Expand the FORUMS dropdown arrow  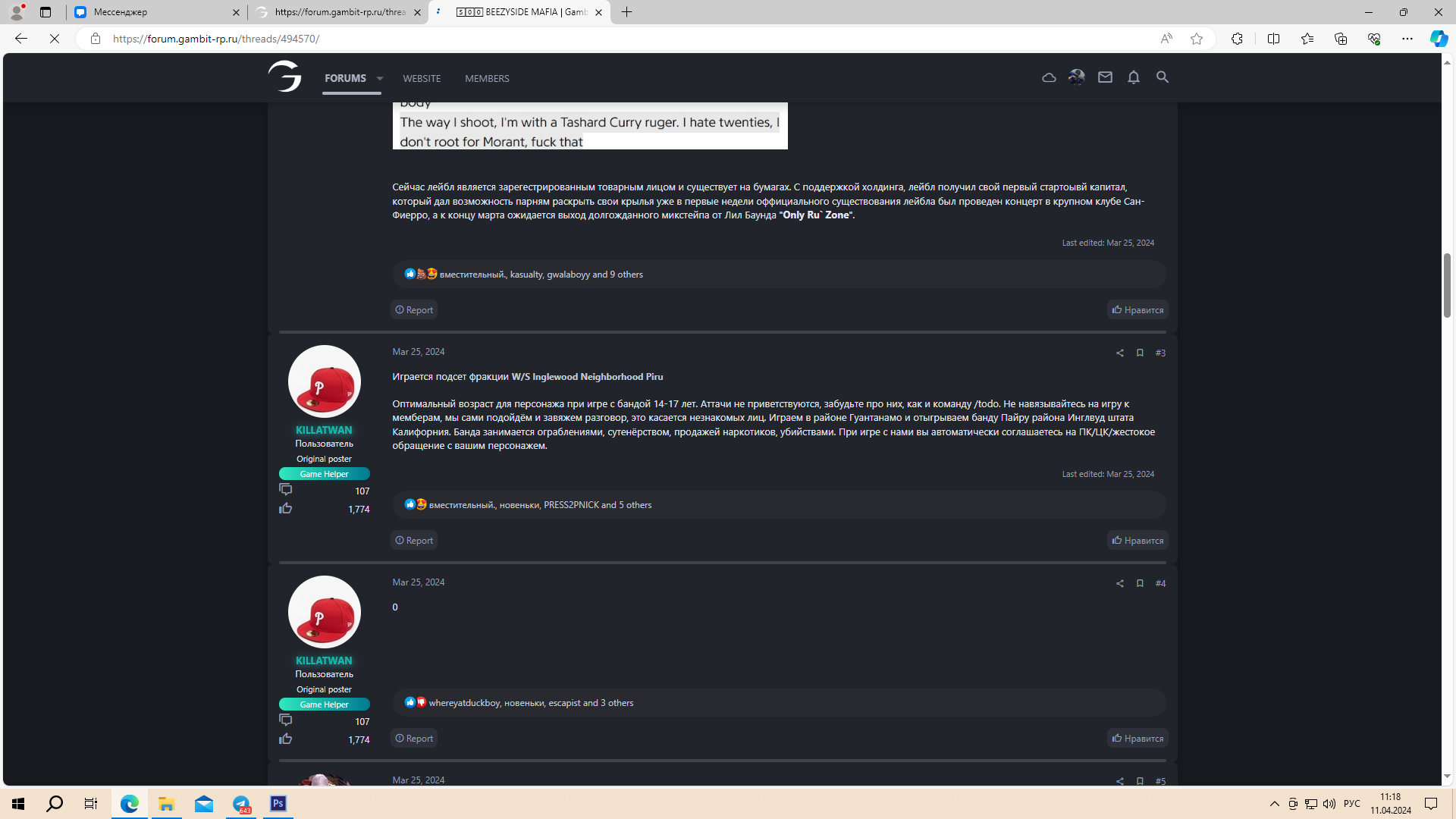pyautogui.click(x=380, y=78)
